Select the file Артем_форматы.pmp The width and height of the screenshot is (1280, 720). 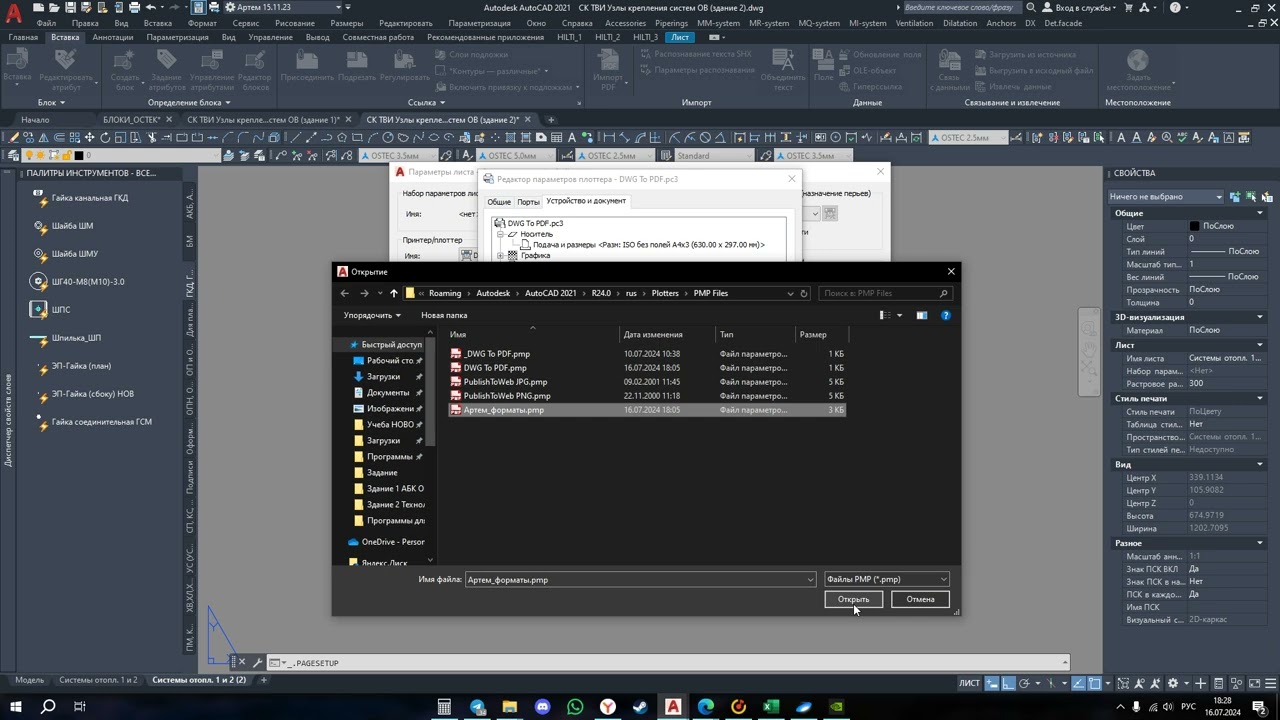click(x=646, y=410)
